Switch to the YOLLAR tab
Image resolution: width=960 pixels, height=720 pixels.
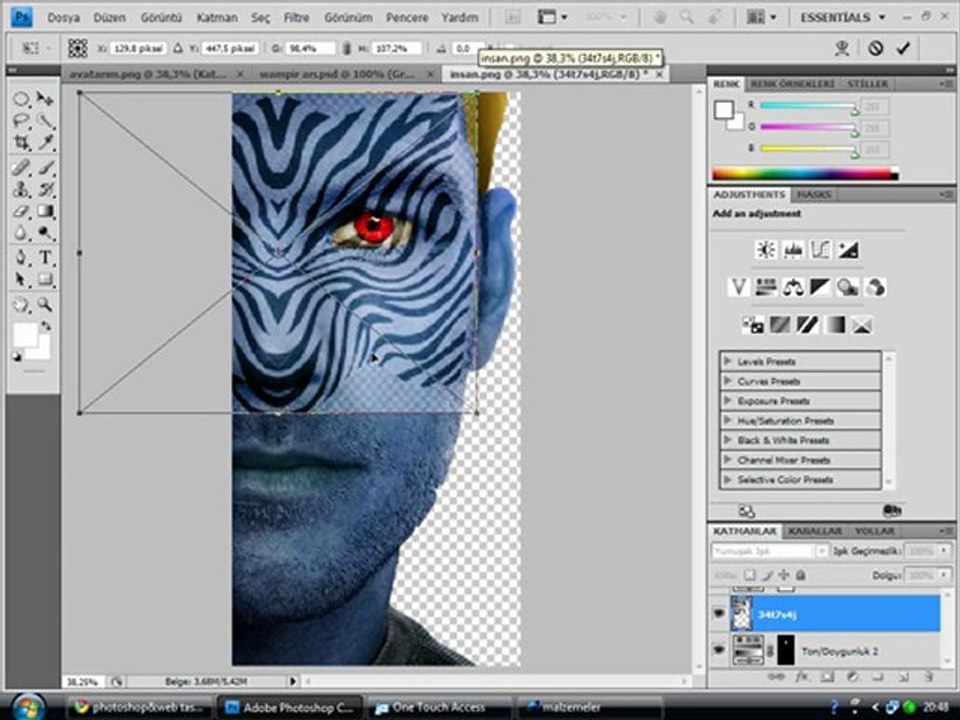click(875, 531)
